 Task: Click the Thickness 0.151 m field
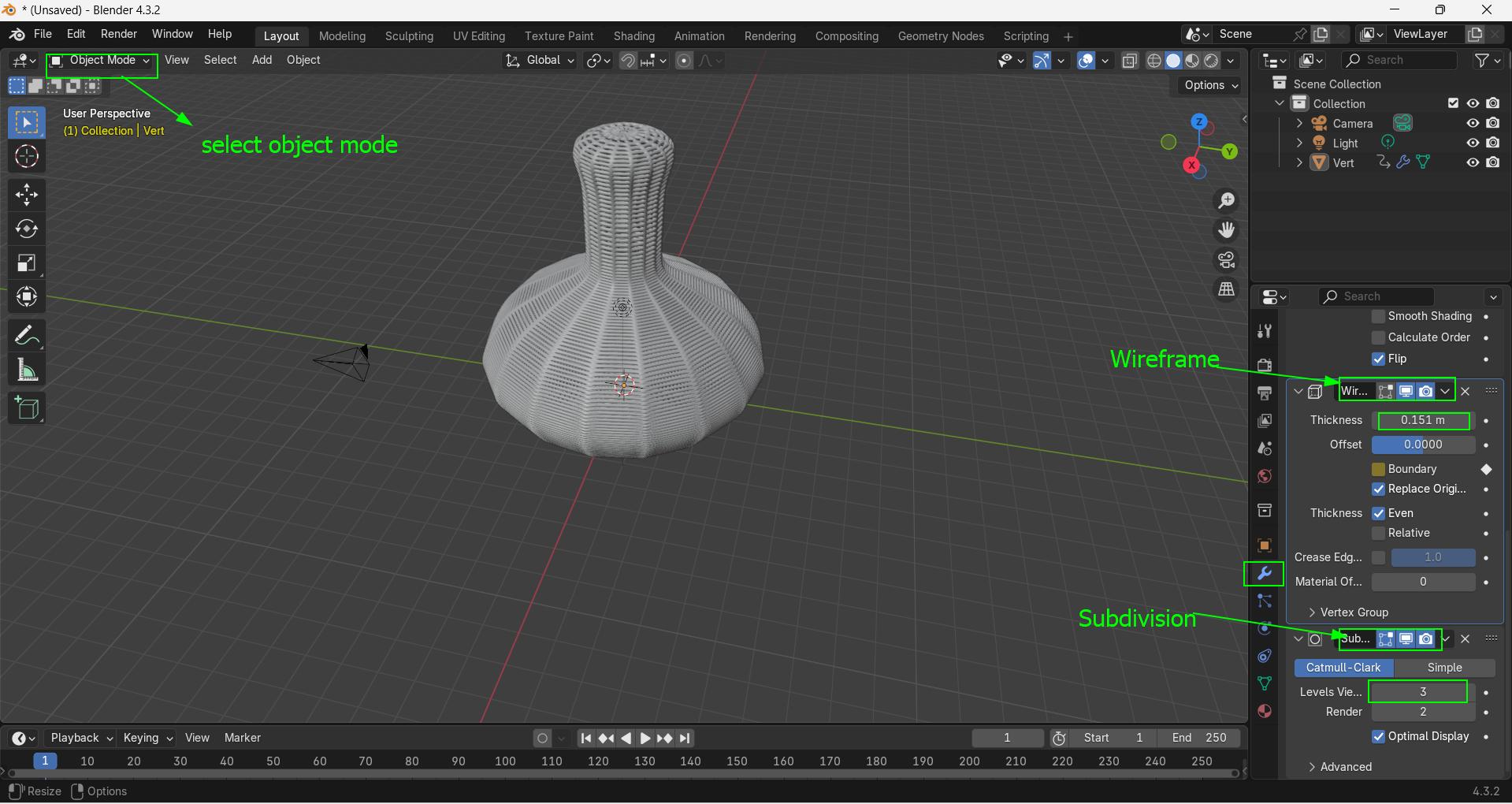[x=1423, y=420]
